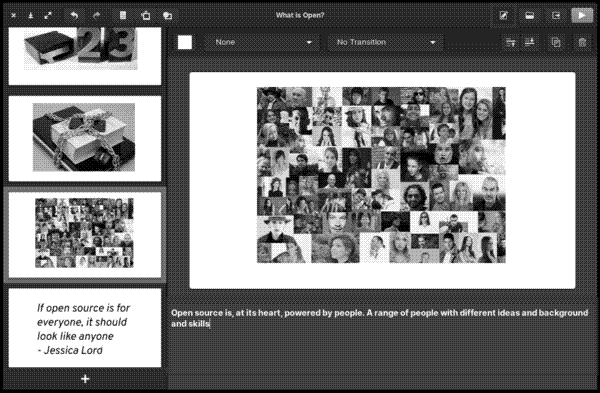The height and width of the screenshot is (393, 600).
Task: Start the slideshow with play button
Action: pyautogui.click(x=582, y=15)
